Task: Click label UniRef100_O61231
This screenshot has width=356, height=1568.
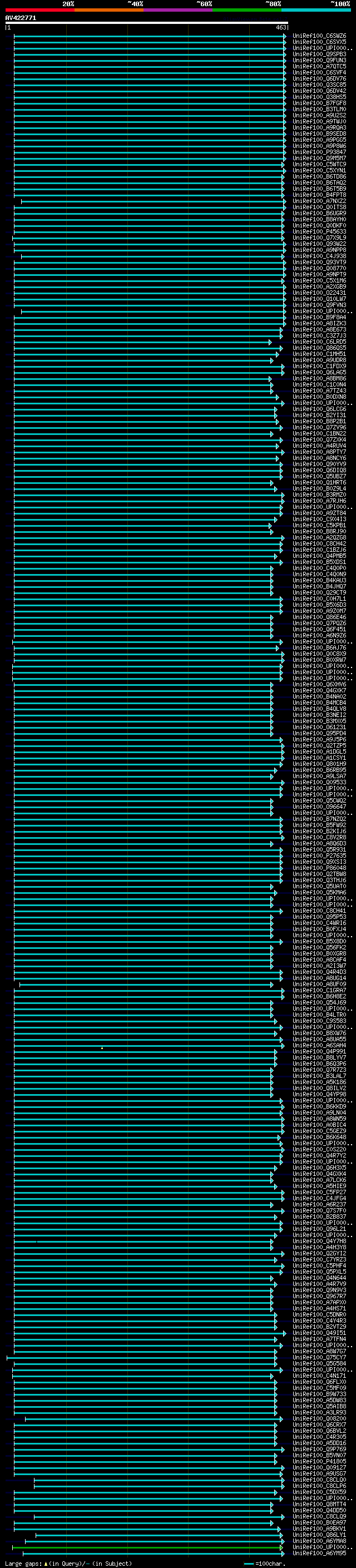Action: tap(319, 727)
